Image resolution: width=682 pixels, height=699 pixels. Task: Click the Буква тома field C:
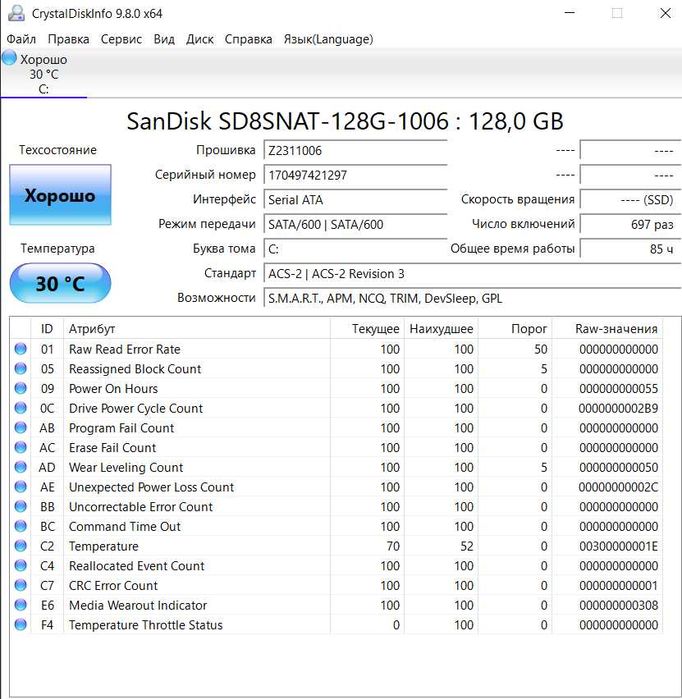(x=355, y=249)
